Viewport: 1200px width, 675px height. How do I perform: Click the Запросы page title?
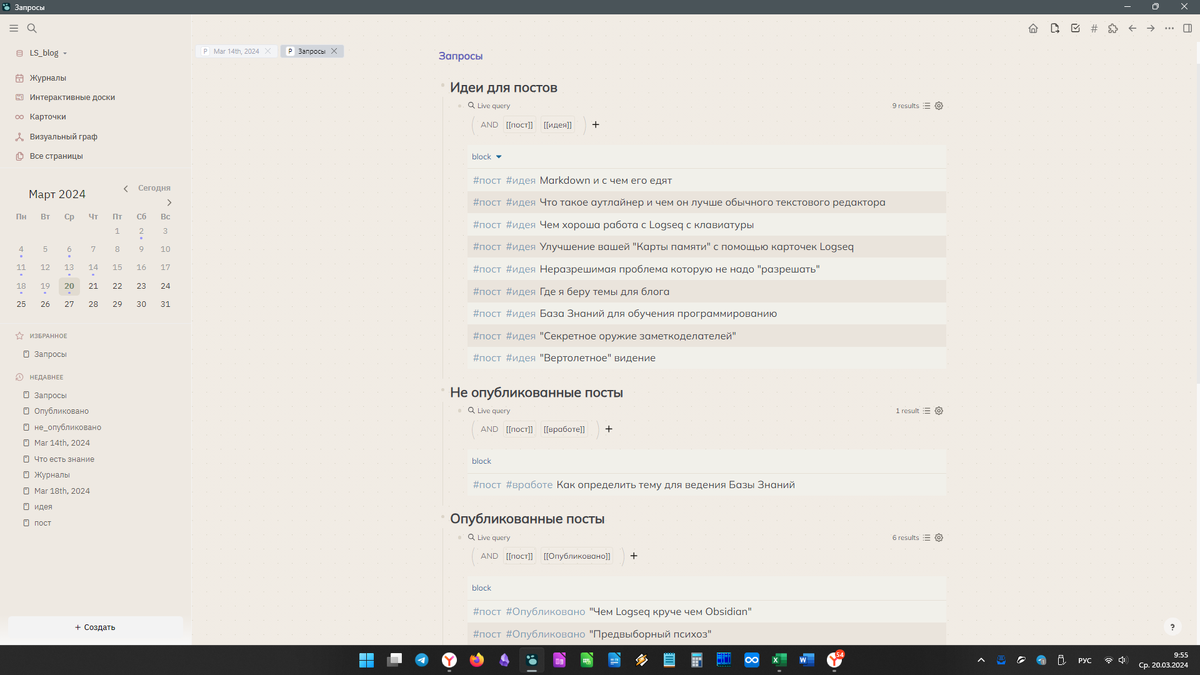tap(461, 56)
